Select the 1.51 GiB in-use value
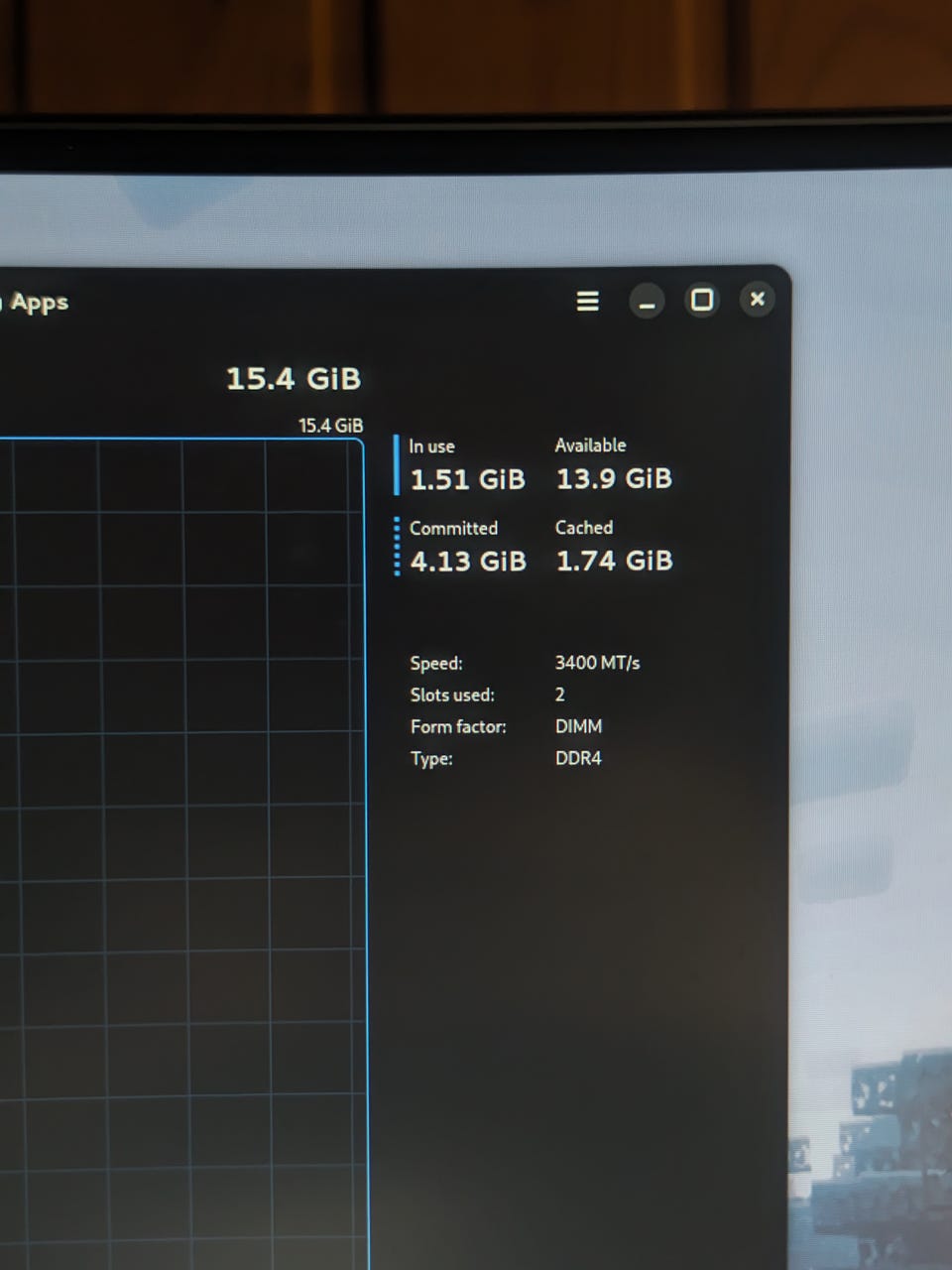This screenshot has height=1270, width=952. (x=468, y=480)
